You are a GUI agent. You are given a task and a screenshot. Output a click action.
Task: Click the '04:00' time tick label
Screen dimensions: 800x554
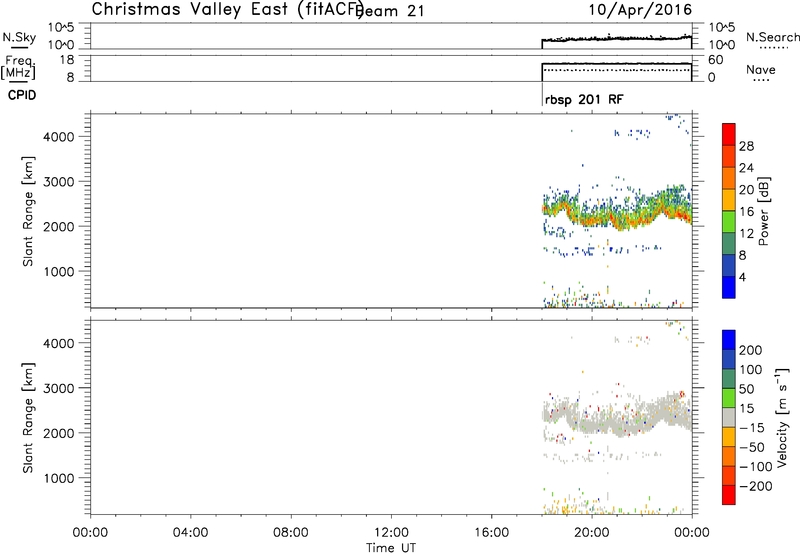(x=190, y=533)
